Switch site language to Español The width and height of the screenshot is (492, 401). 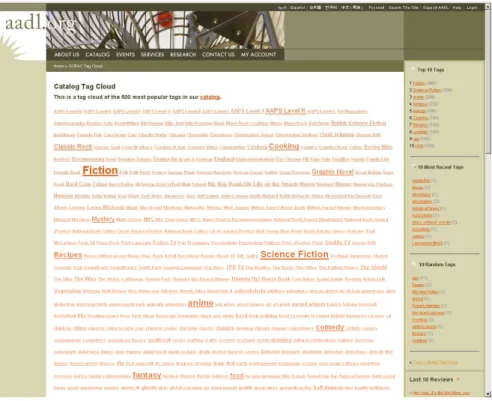click(297, 7)
